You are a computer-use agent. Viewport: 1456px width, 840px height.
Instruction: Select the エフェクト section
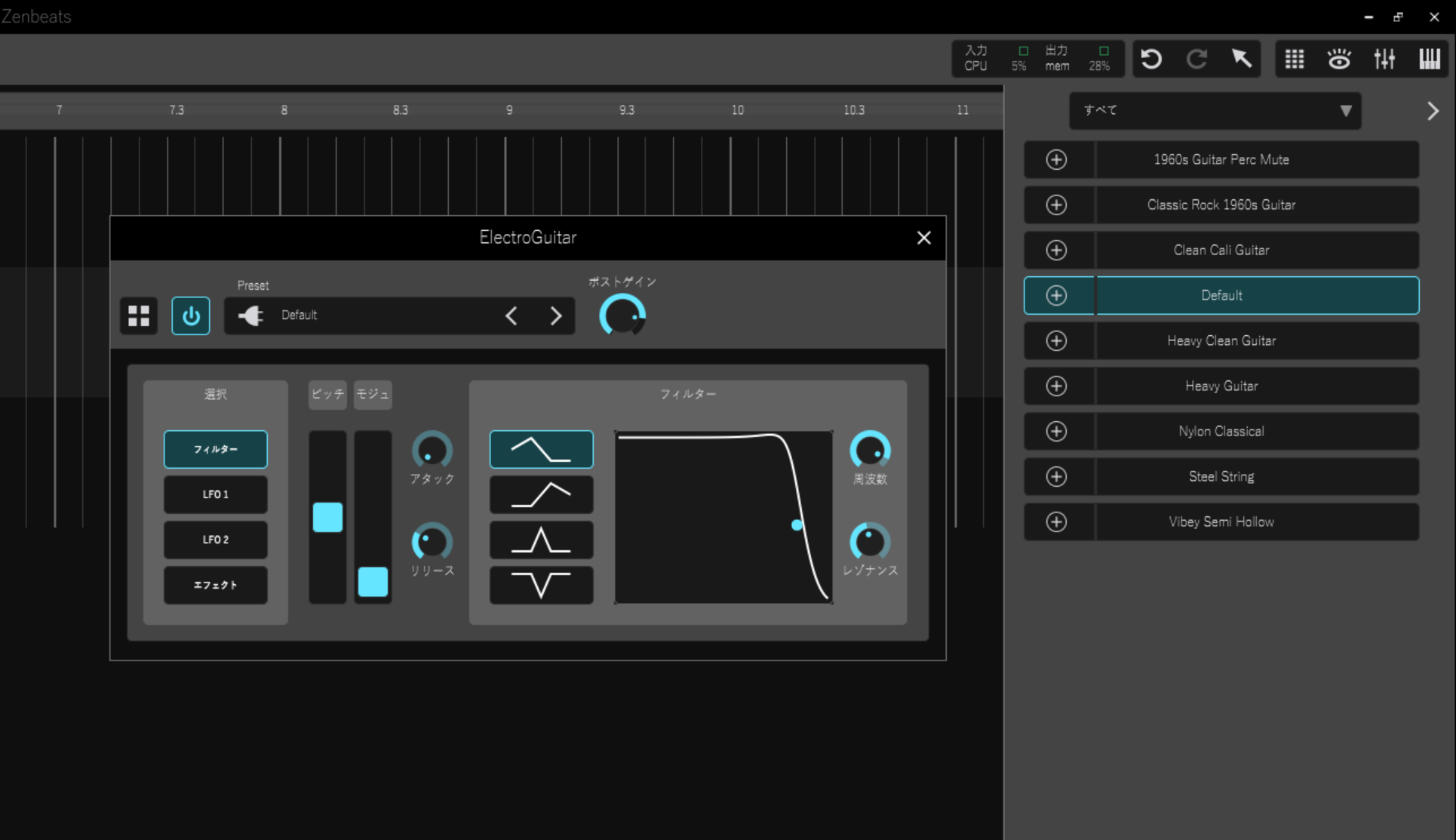pyautogui.click(x=216, y=585)
